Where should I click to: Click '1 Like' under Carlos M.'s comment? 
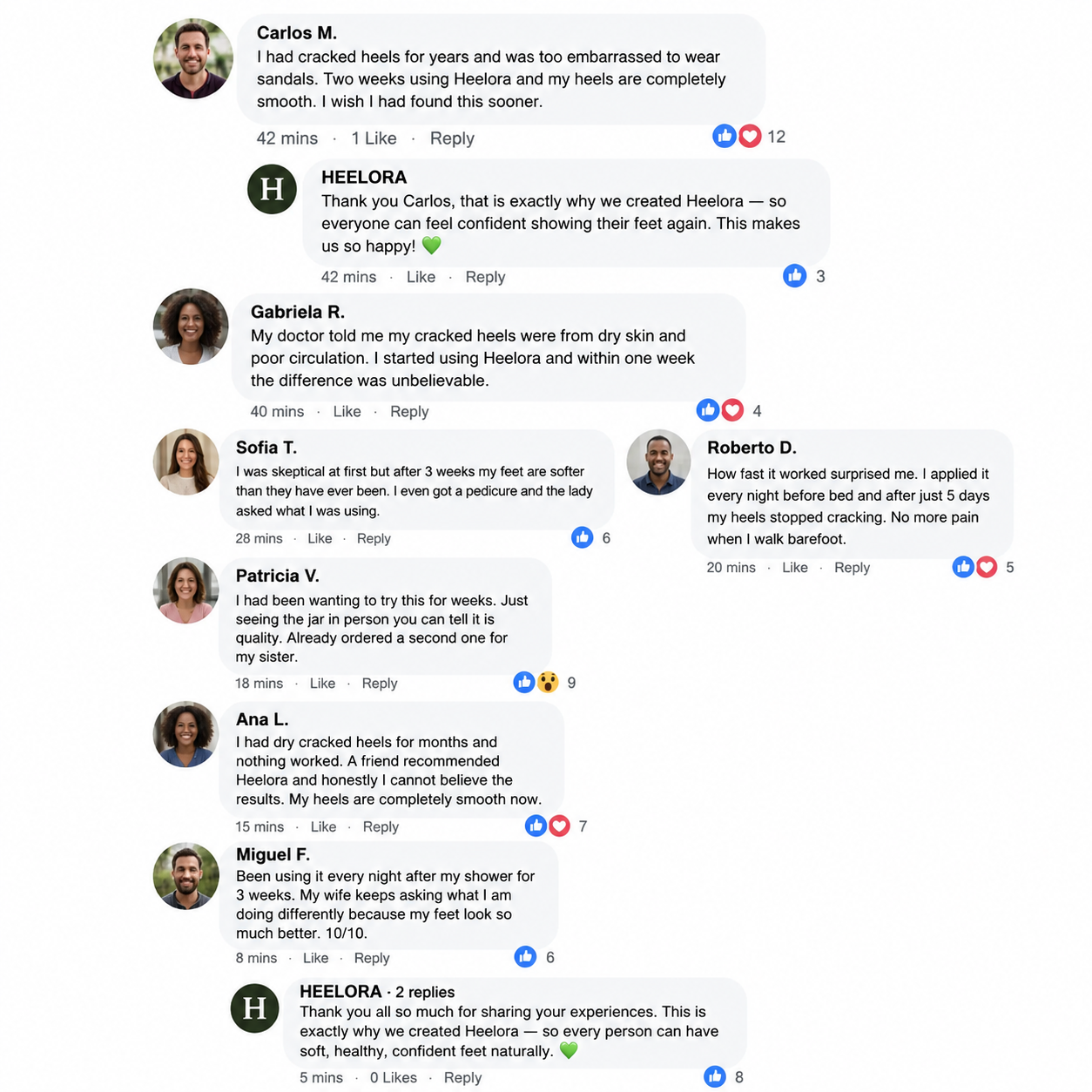[x=374, y=138]
